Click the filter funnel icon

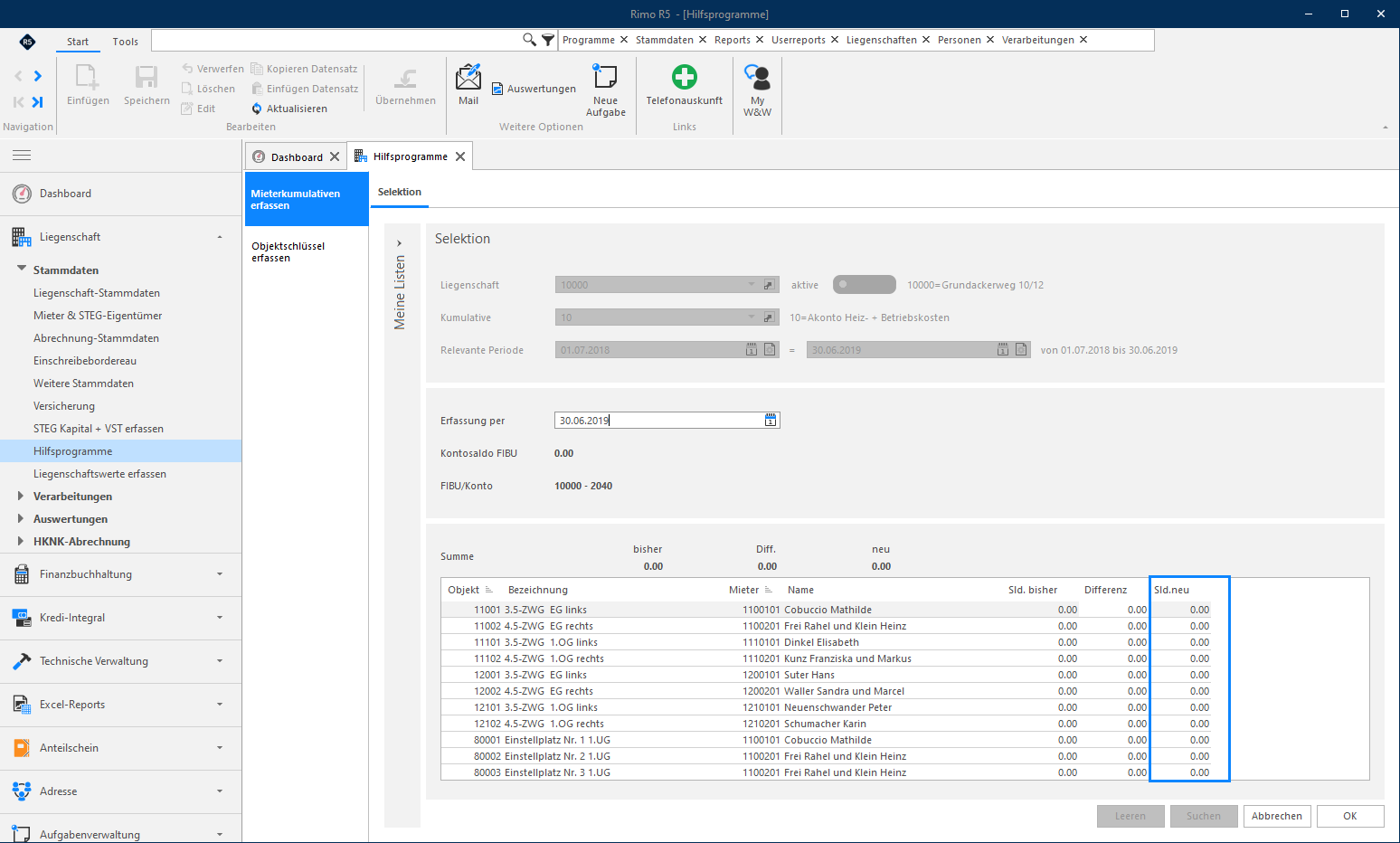pyautogui.click(x=548, y=40)
